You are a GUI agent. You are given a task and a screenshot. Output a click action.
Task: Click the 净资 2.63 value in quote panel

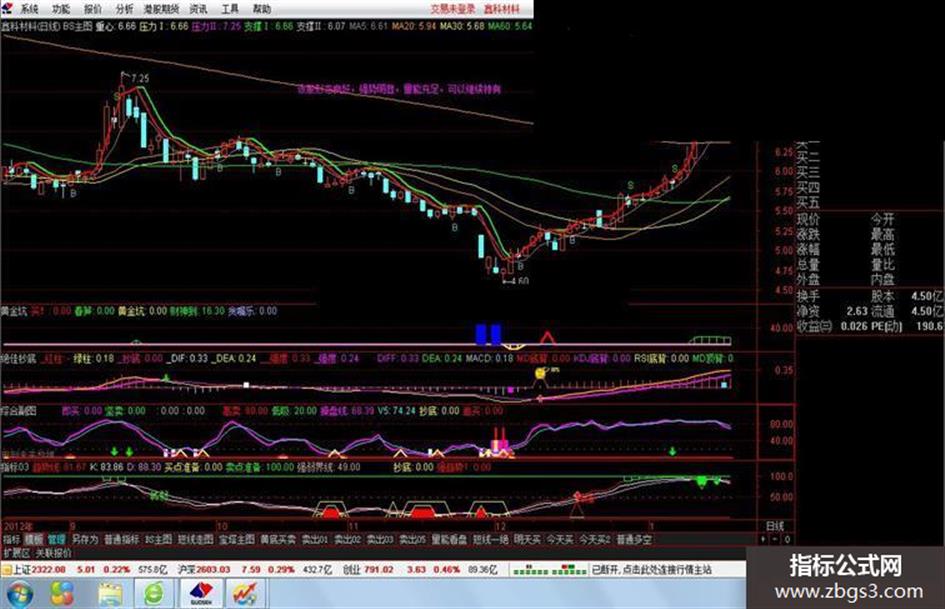tap(856, 311)
